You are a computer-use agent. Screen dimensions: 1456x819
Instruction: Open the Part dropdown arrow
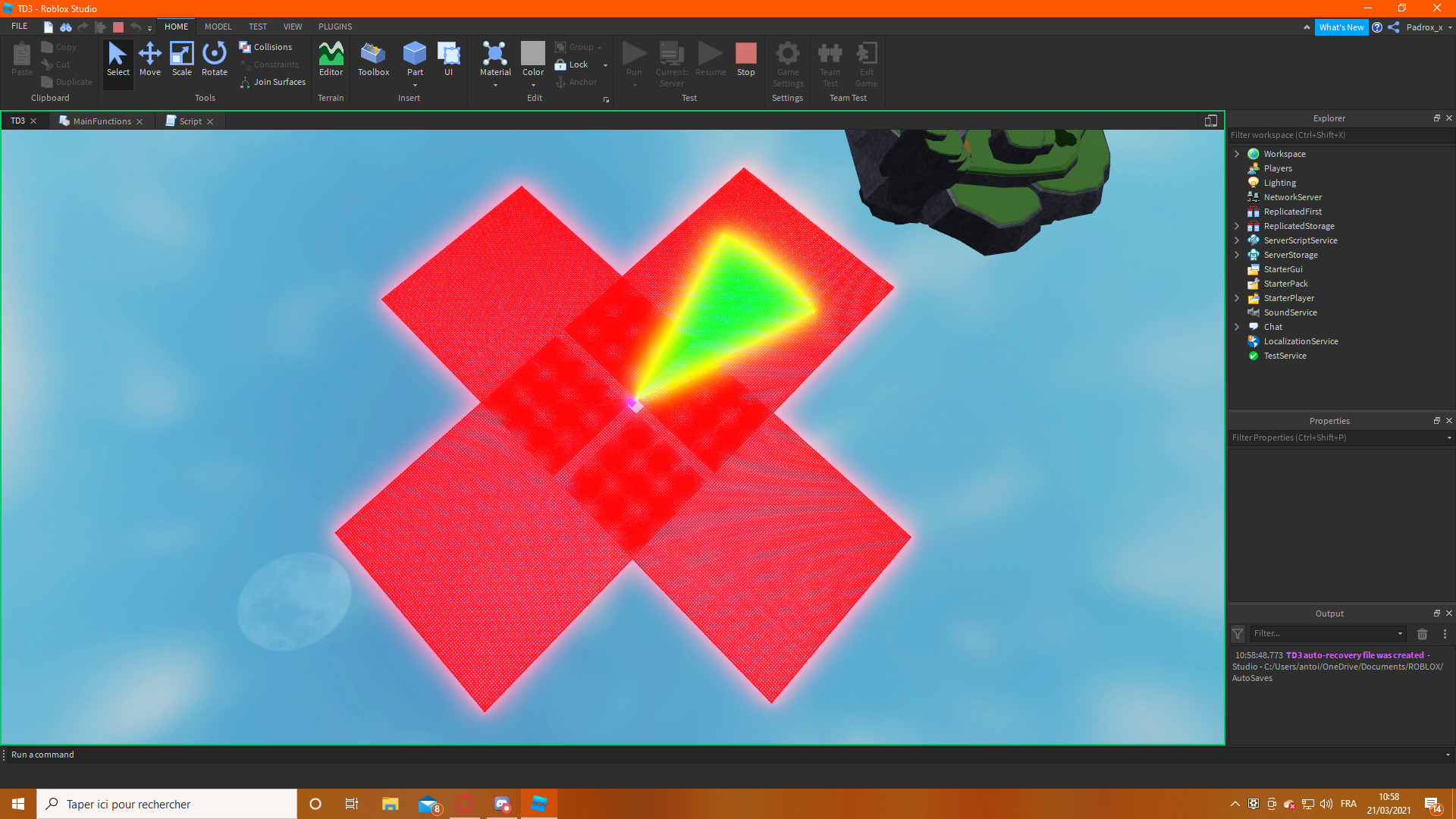[415, 85]
